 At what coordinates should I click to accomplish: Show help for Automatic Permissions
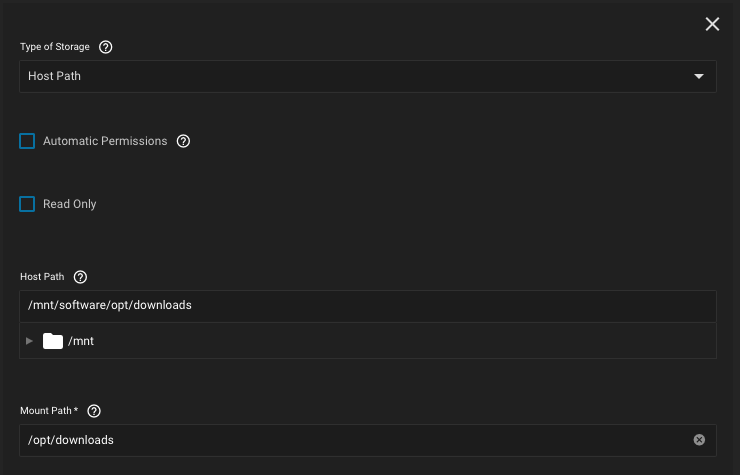[183, 141]
